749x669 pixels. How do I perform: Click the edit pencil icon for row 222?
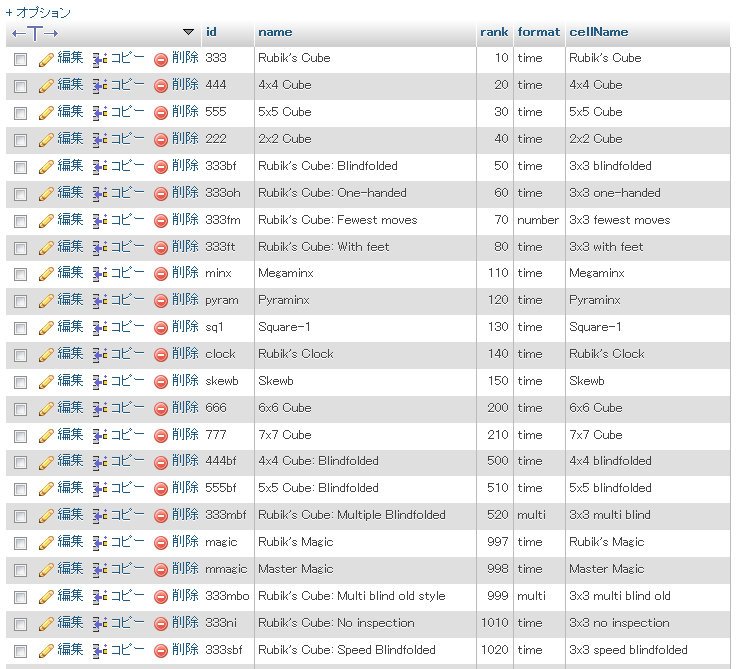[46, 140]
